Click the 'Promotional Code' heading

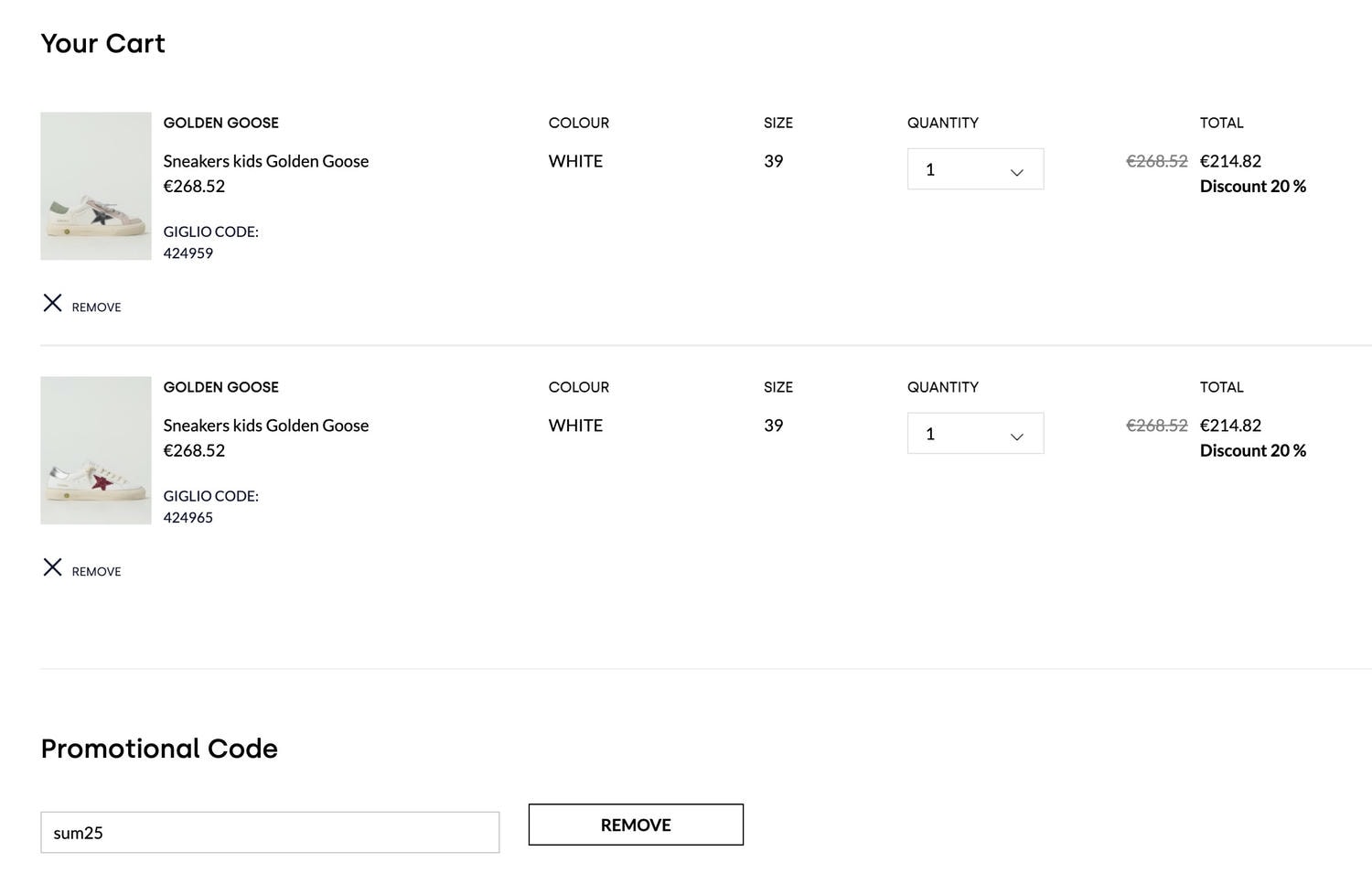pyautogui.click(x=159, y=749)
